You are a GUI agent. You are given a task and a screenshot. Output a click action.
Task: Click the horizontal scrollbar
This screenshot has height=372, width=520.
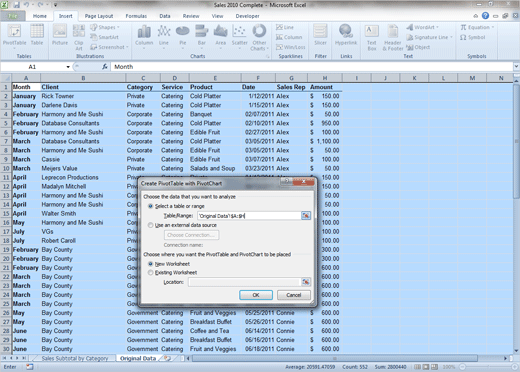click(x=334, y=358)
